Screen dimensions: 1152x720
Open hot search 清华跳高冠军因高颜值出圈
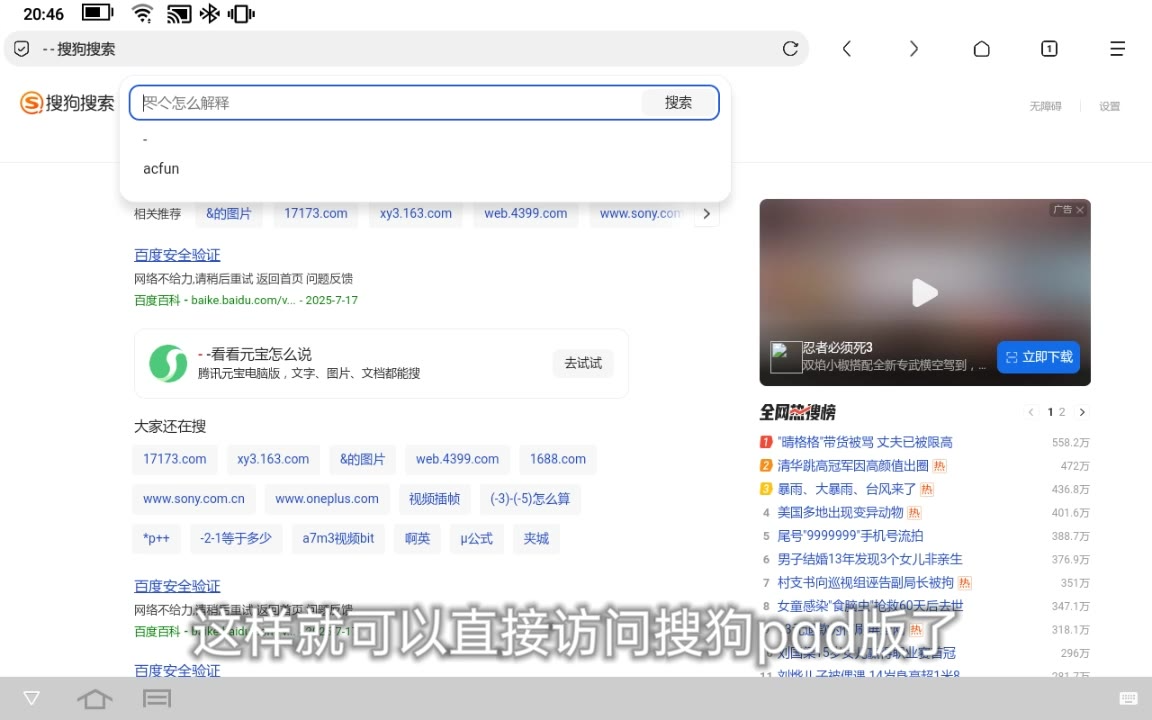853,466
